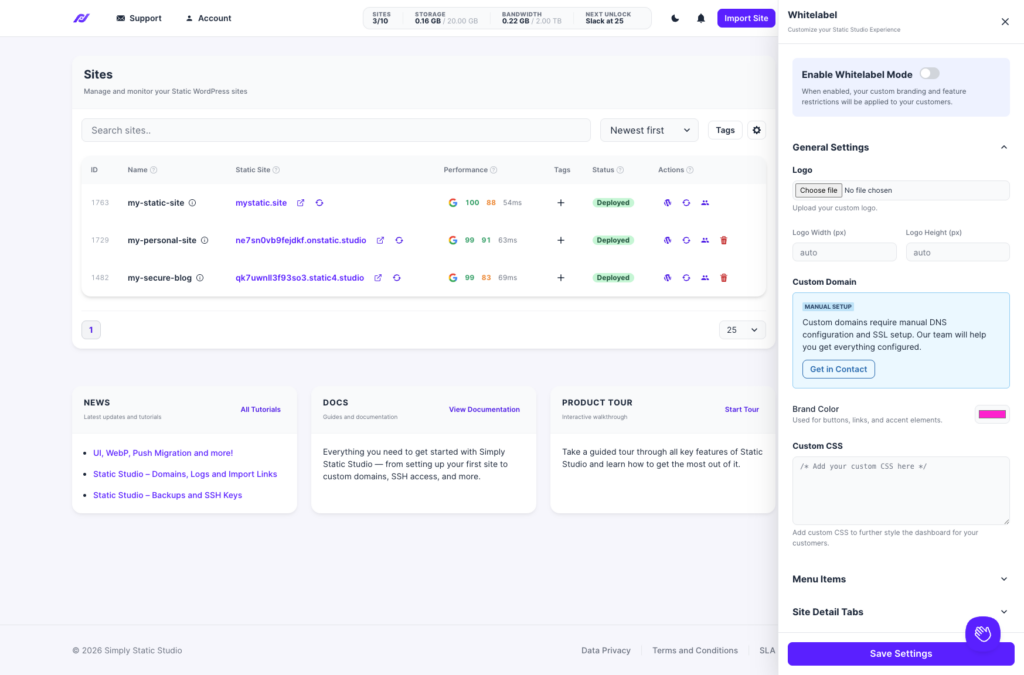Open WordPress admin for my-personal-site
Viewport: 1024px width, 675px height.
(667, 240)
